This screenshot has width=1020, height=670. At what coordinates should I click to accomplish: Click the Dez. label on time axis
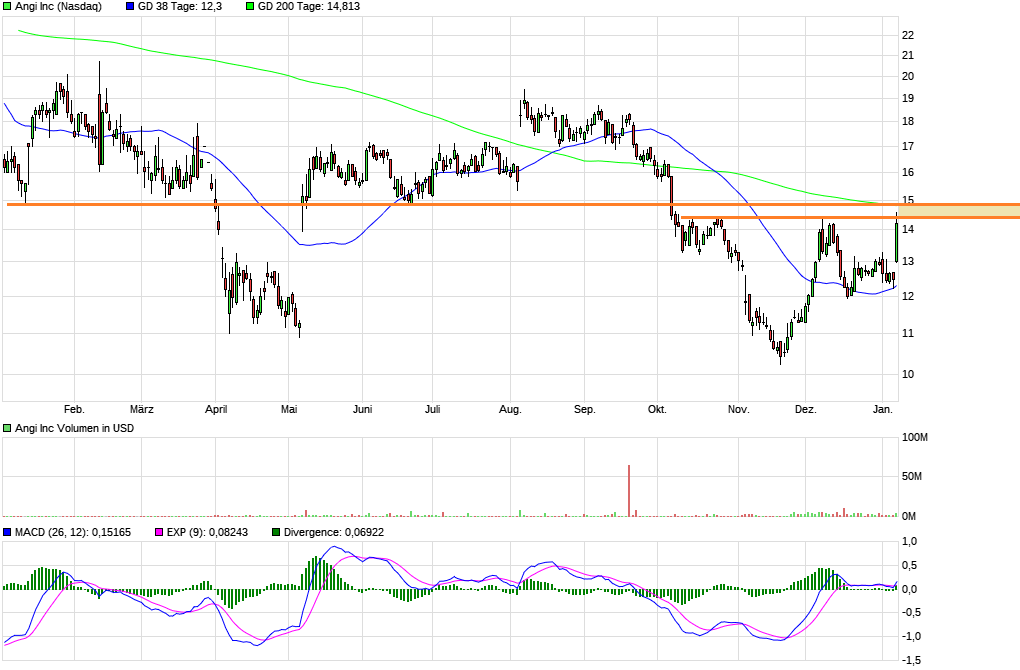(x=806, y=409)
